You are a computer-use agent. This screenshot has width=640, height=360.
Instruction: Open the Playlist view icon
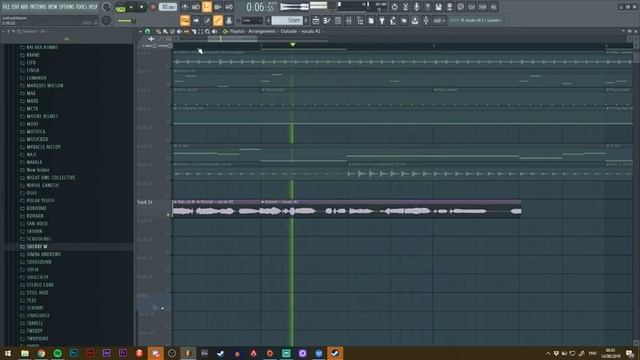pos(316,20)
